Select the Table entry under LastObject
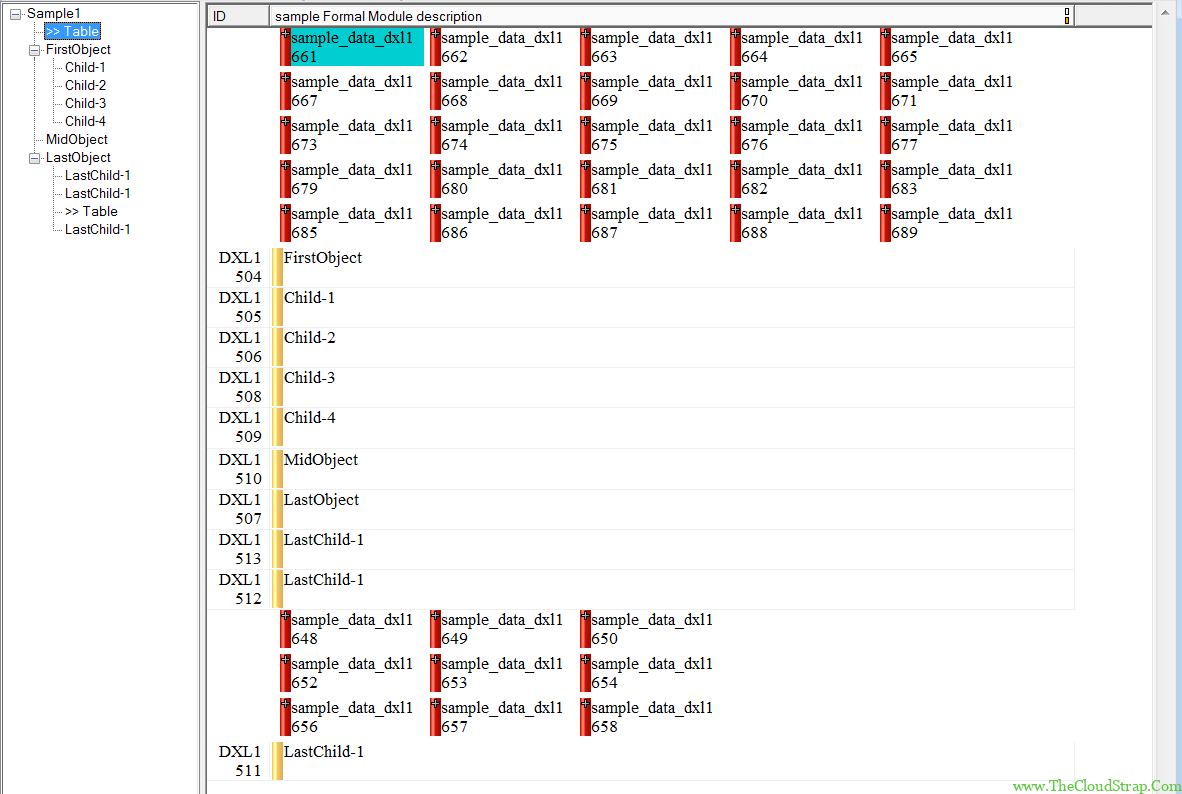 point(91,211)
